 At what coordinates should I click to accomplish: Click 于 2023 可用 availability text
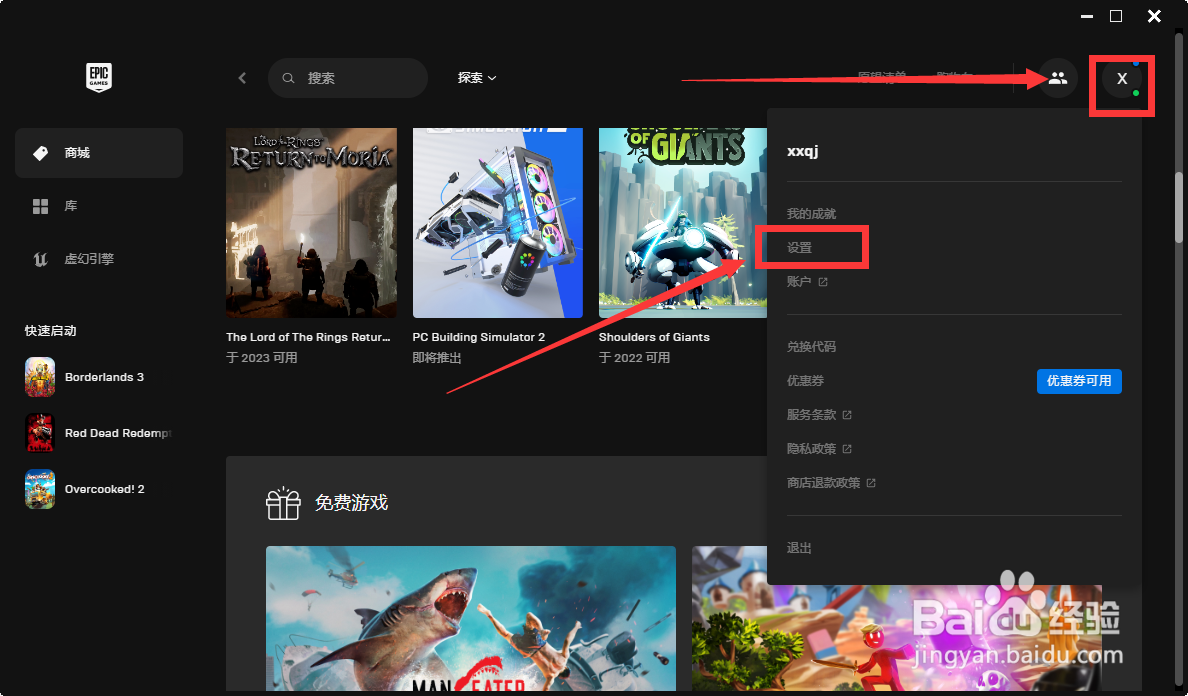tap(261, 357)
